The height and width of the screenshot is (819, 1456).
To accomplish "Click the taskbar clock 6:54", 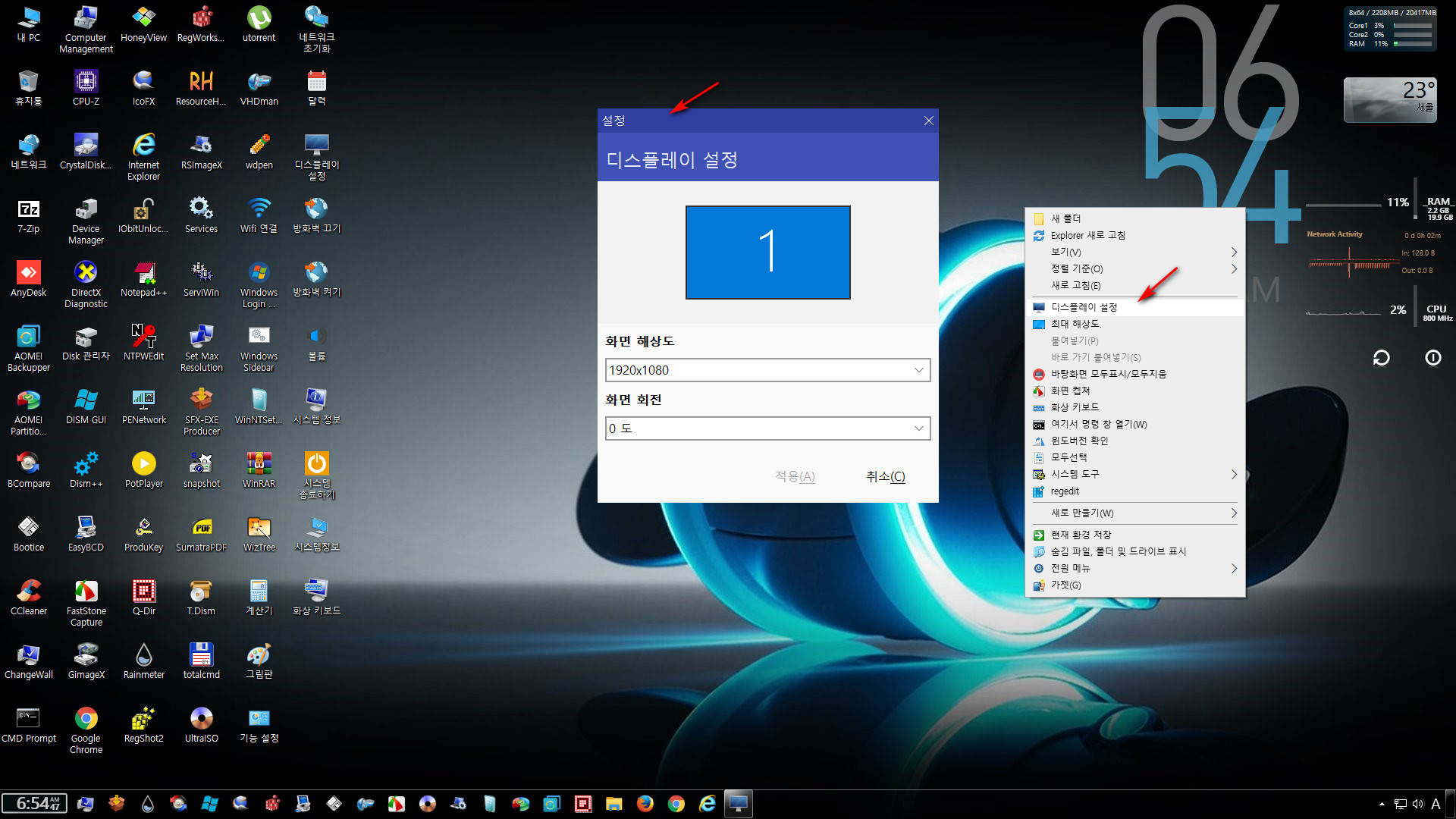I will click(x=35, y=804).
